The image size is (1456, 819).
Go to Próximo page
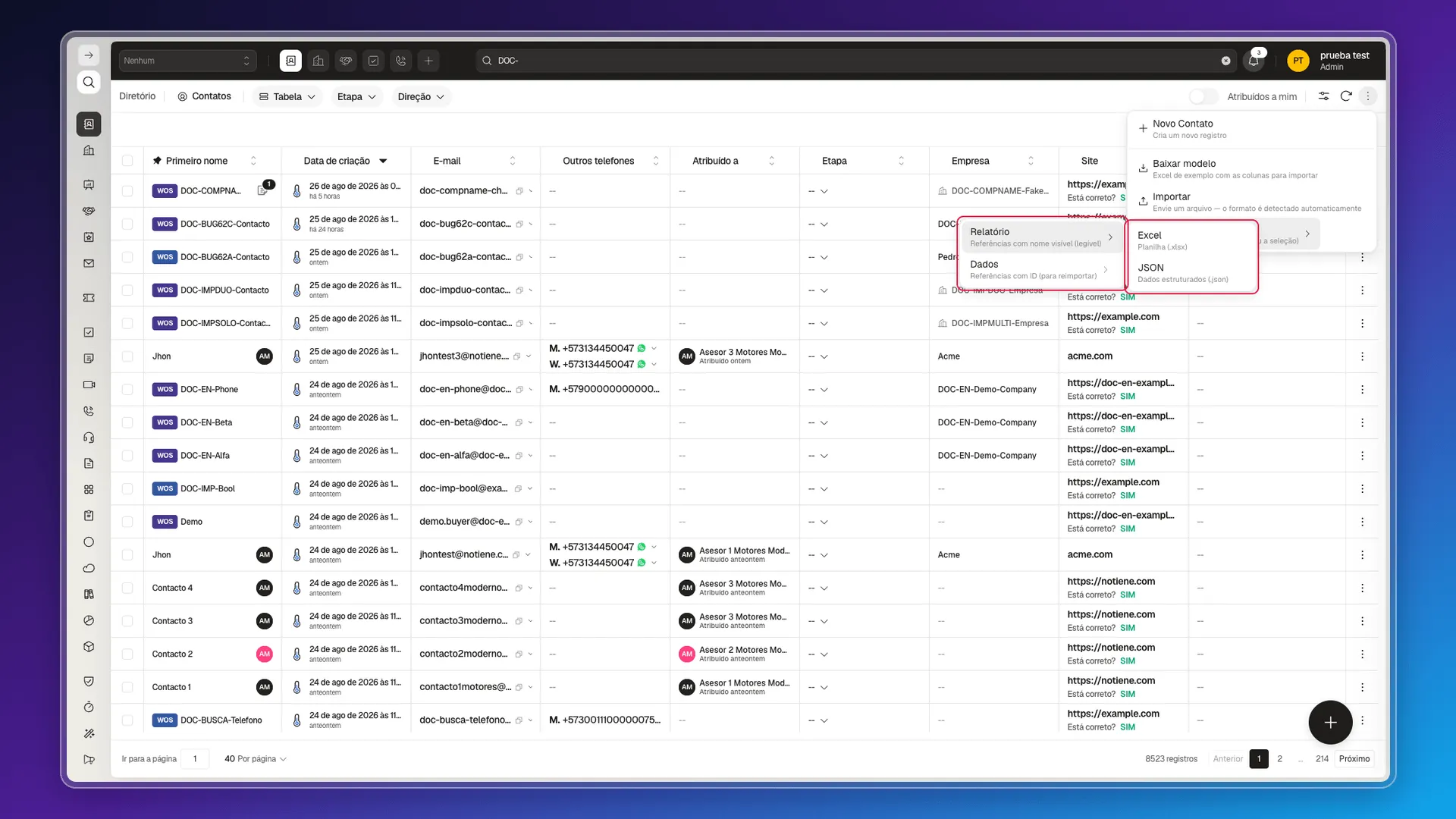[1354, 759]
